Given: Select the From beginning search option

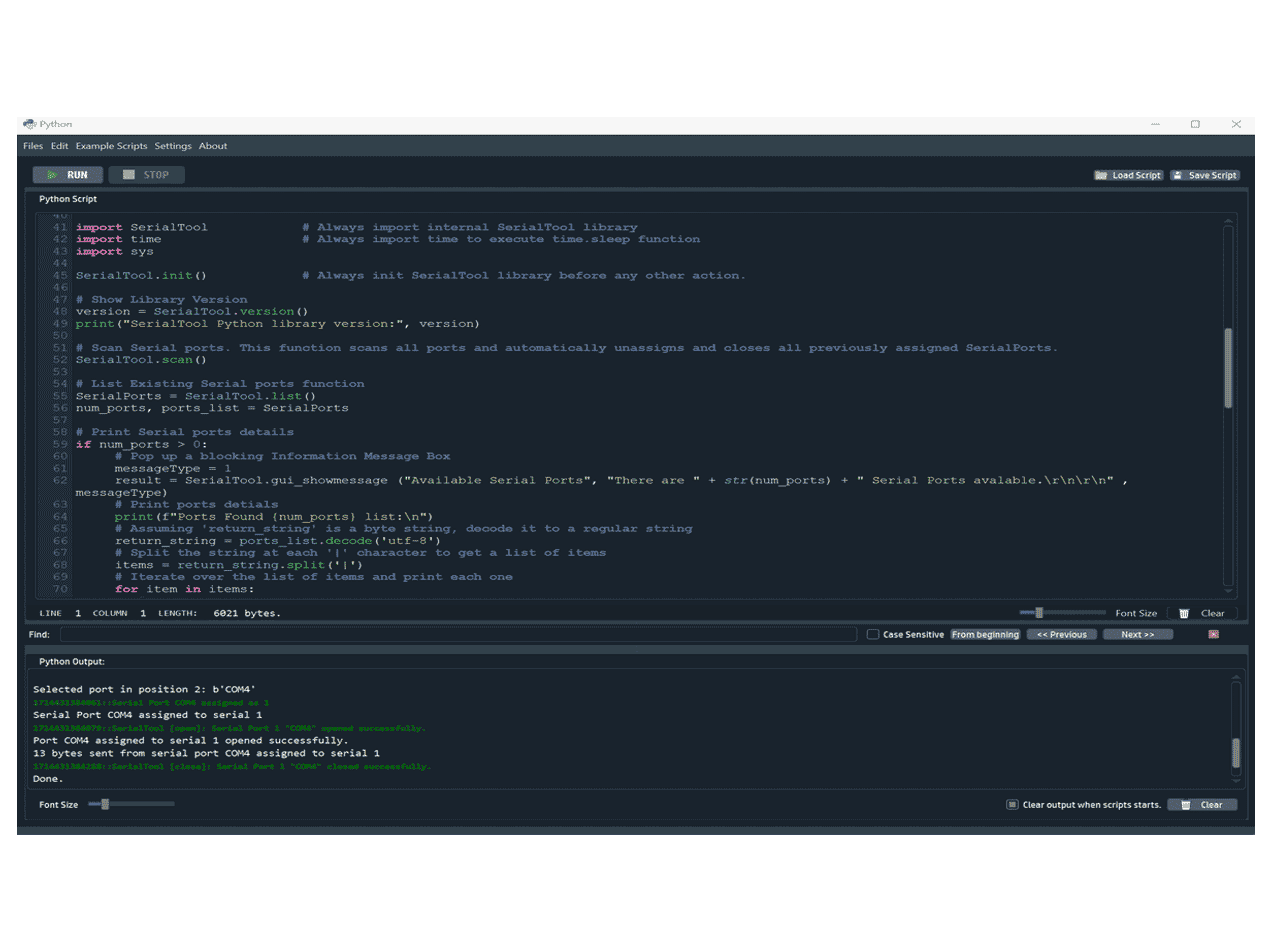Looking at the screenshot, I should (985, 635).
